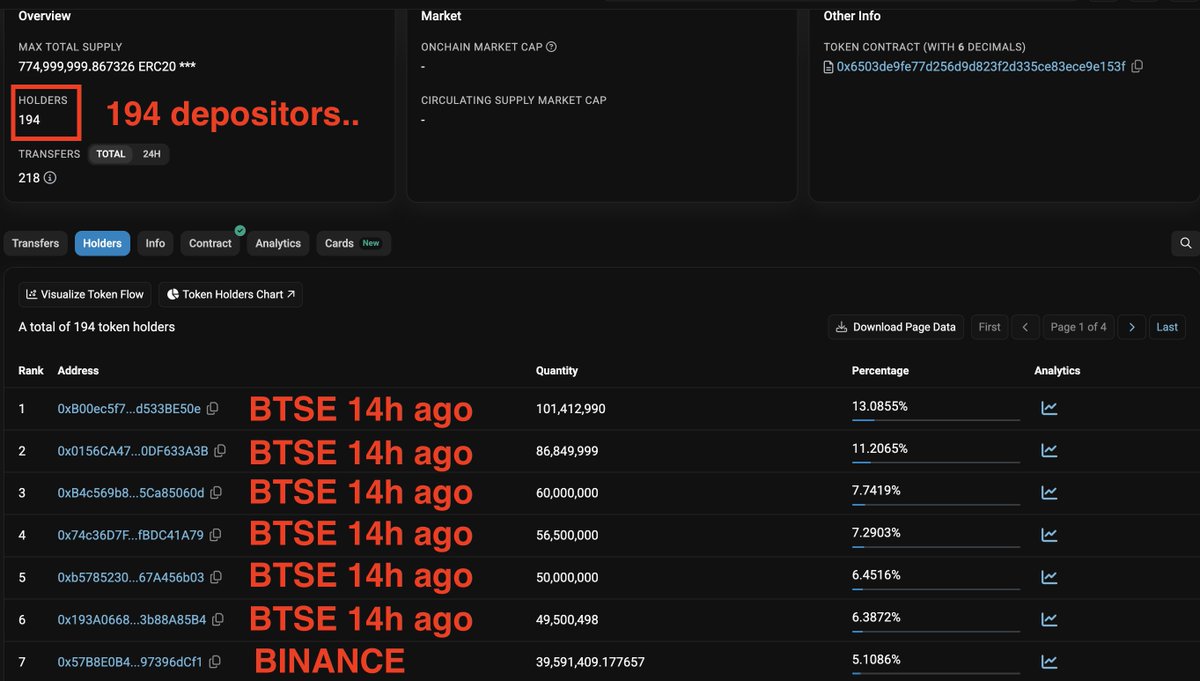Viewport: 1200px width, 681px height.
Task: Select the Holders tab
Action: (102, 243)
